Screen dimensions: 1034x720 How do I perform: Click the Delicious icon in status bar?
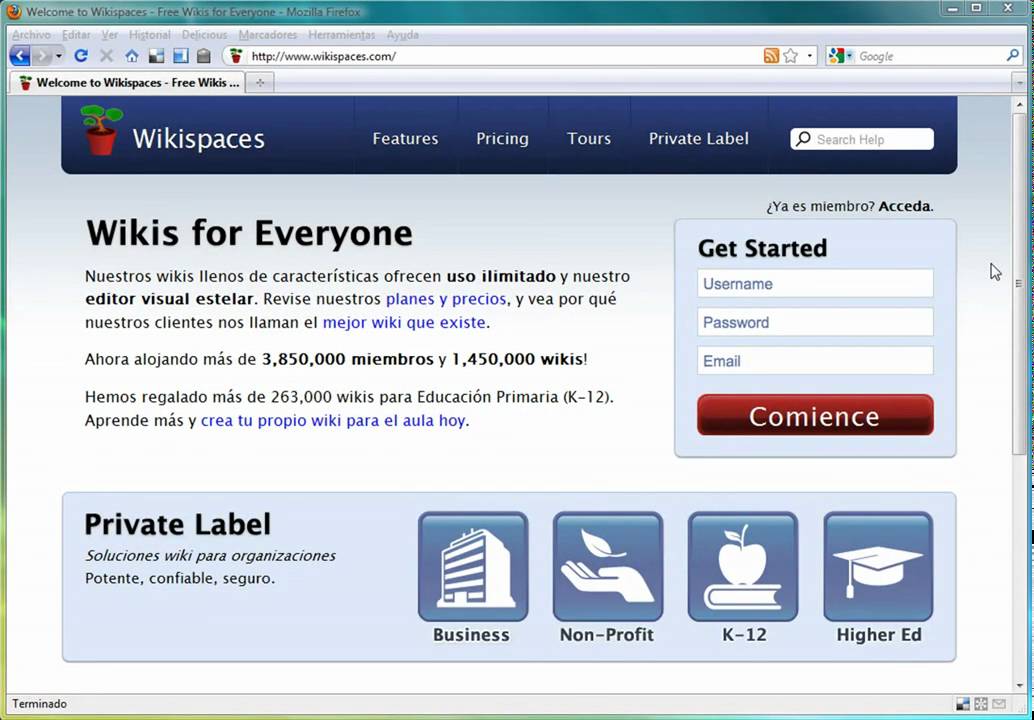coord(963,704)
